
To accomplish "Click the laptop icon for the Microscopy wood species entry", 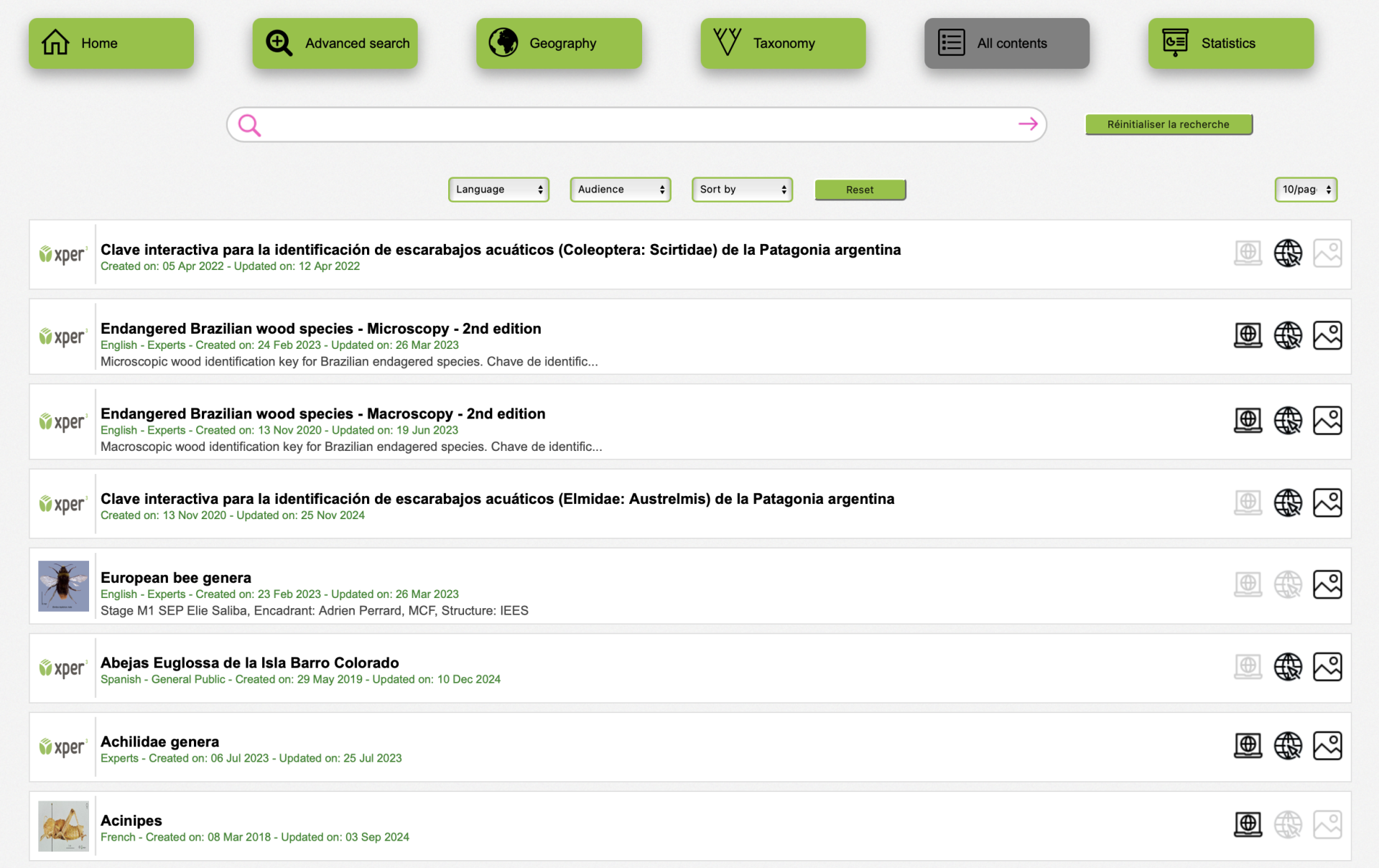I will pos(1248,335).
